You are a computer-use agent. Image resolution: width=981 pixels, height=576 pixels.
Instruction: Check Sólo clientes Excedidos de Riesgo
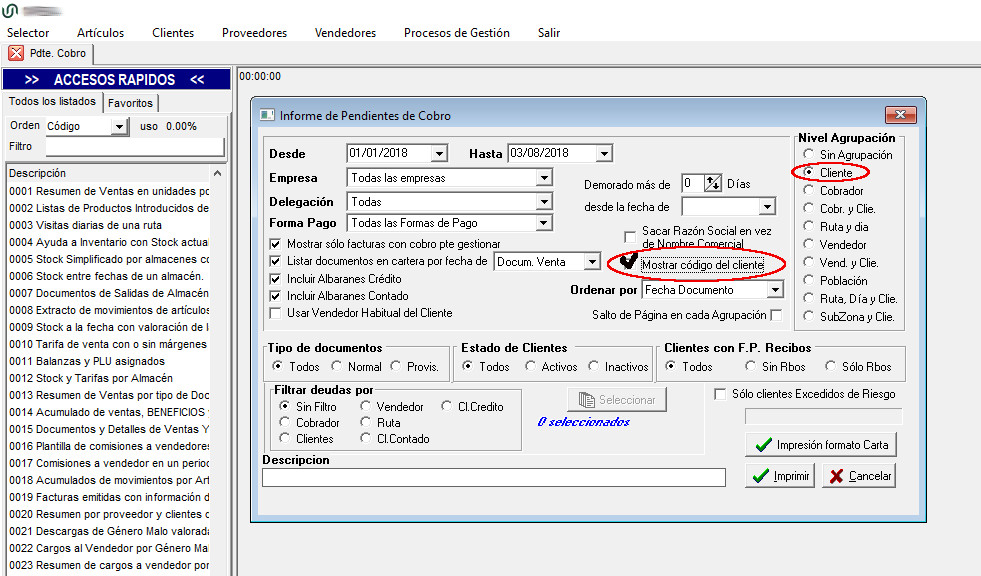click(x=720, y=394)
